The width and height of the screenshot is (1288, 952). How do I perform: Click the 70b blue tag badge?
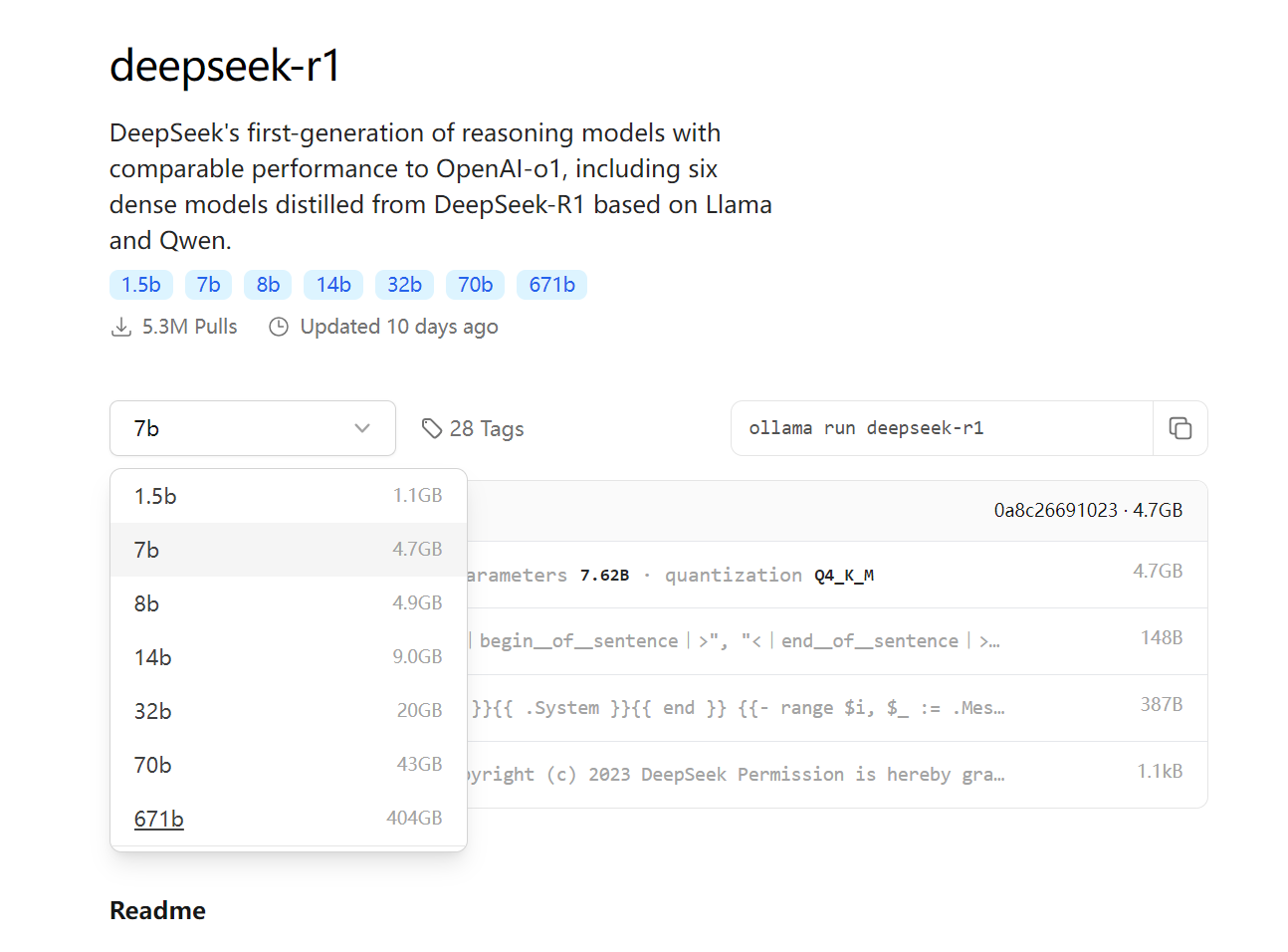(x=475, y=285)
